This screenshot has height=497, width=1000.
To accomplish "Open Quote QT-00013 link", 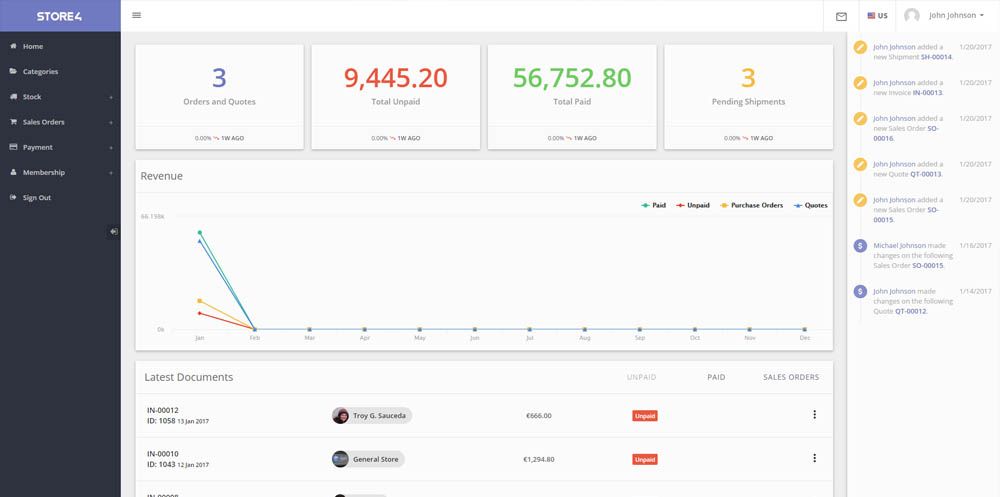I will tap(927, 174).
